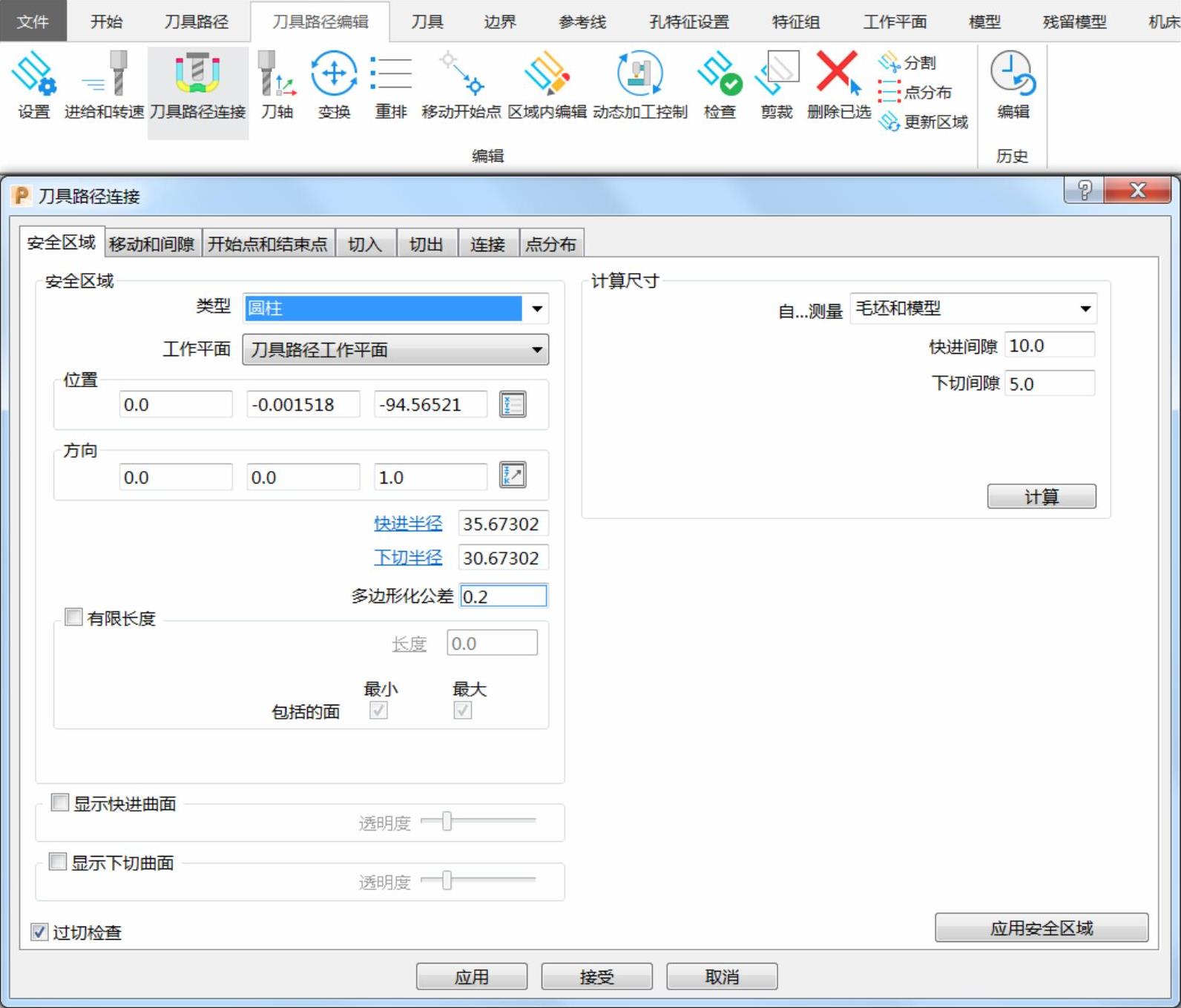Click the dialog help question-mark button
1181x1008 pixels.
click(x=1084, y=191)
